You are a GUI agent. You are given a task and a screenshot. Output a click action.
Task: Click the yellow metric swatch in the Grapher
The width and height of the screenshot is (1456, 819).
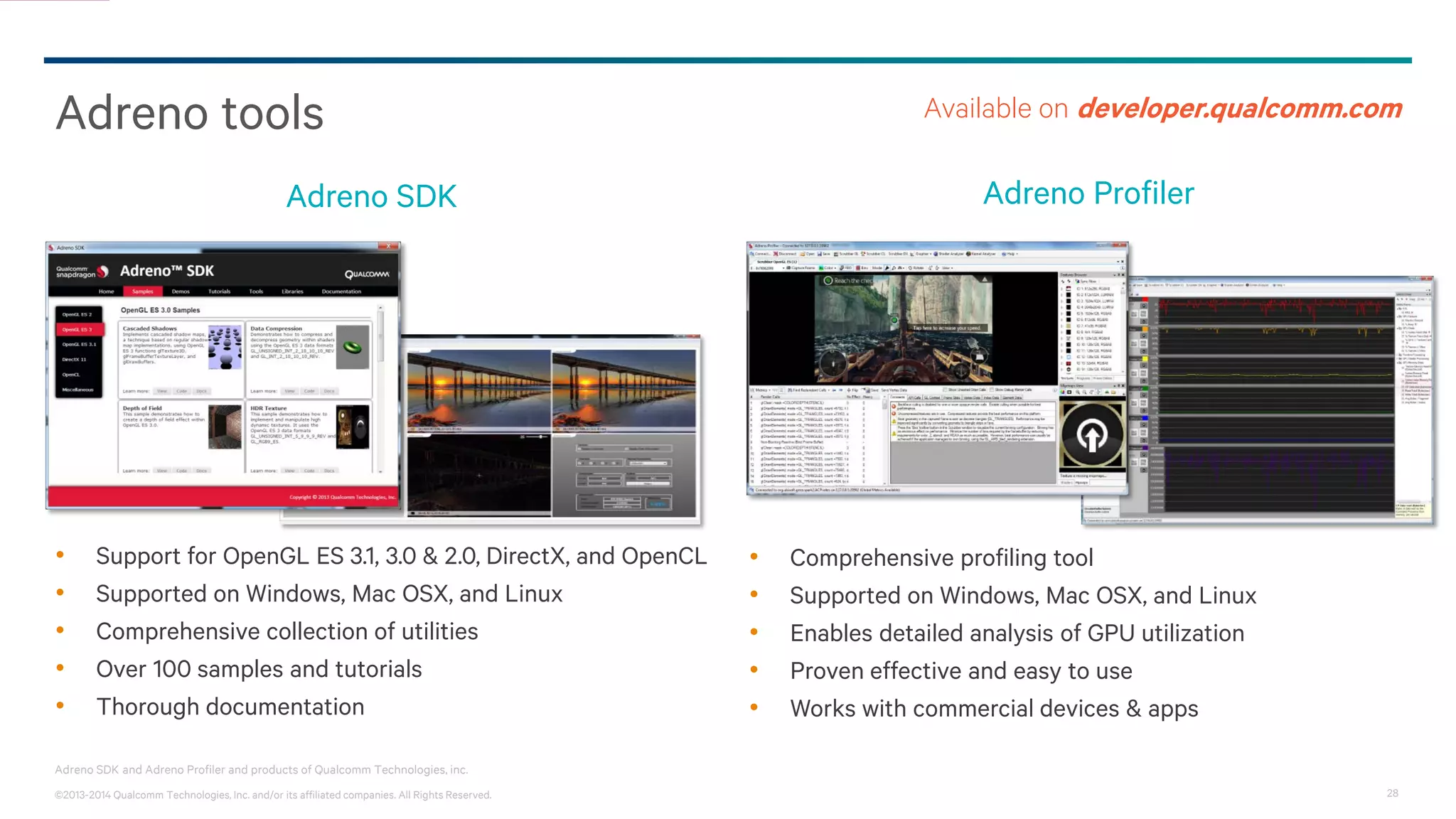[x=1145, y=359]
